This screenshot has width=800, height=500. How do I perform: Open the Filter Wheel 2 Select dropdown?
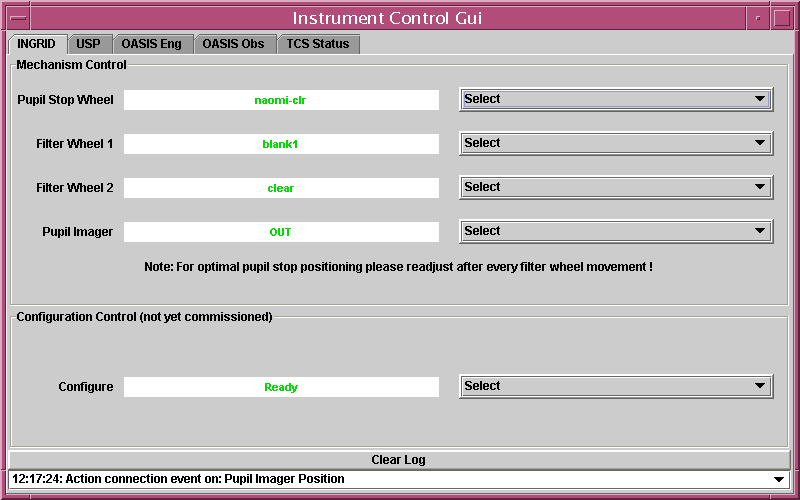(616, 187)
